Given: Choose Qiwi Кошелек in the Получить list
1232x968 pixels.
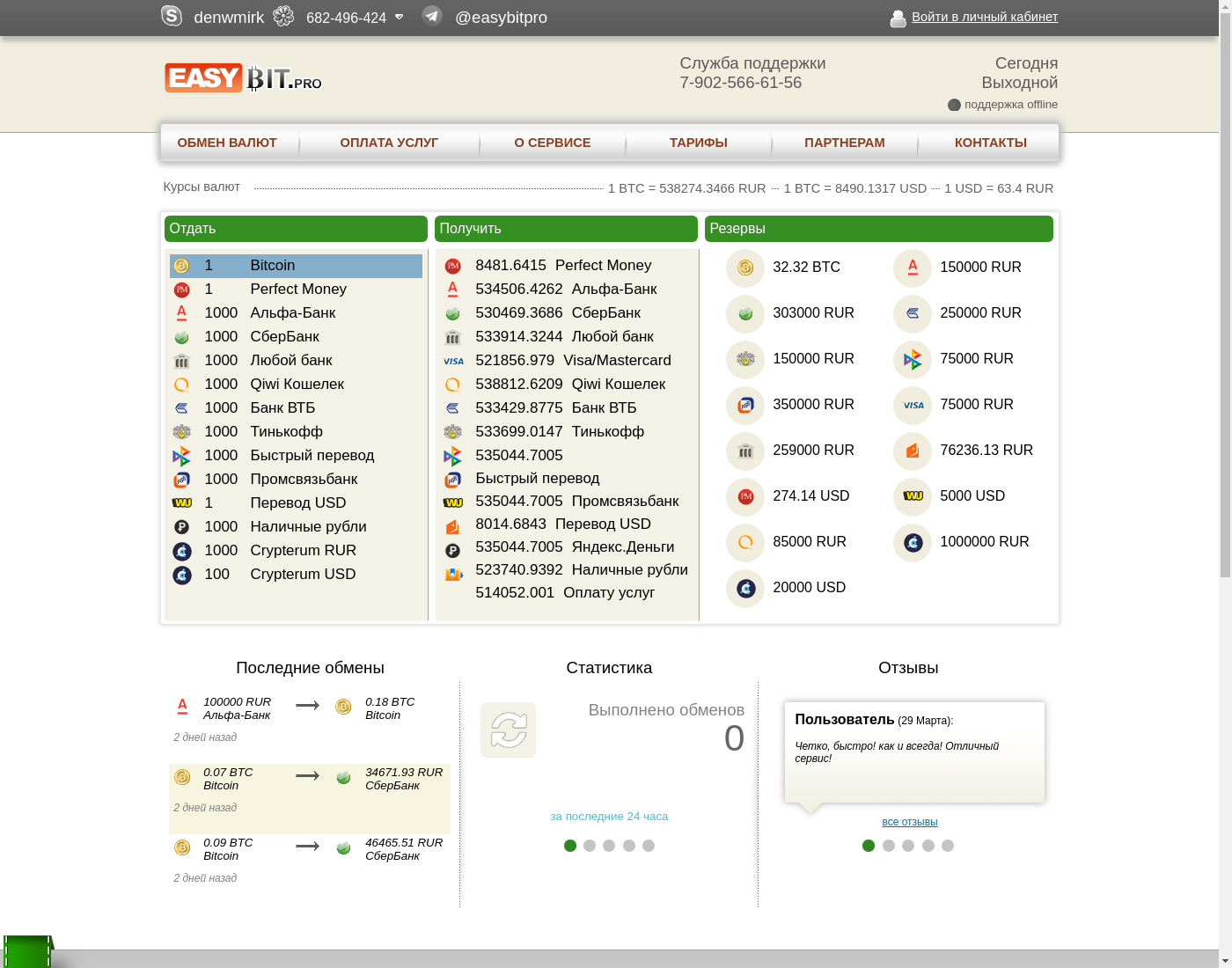Looking at the screenshot, I should coord(565,385).
